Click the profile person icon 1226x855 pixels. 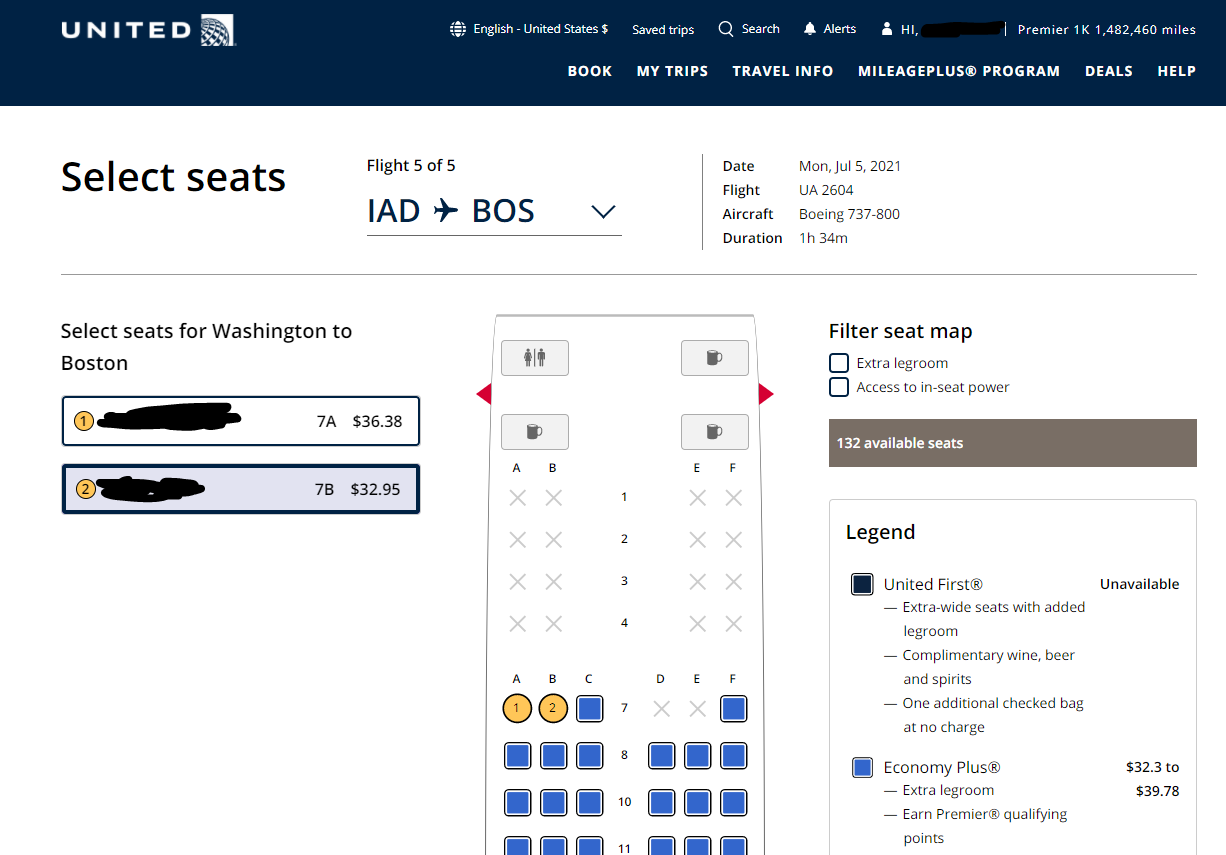(886, 30)
